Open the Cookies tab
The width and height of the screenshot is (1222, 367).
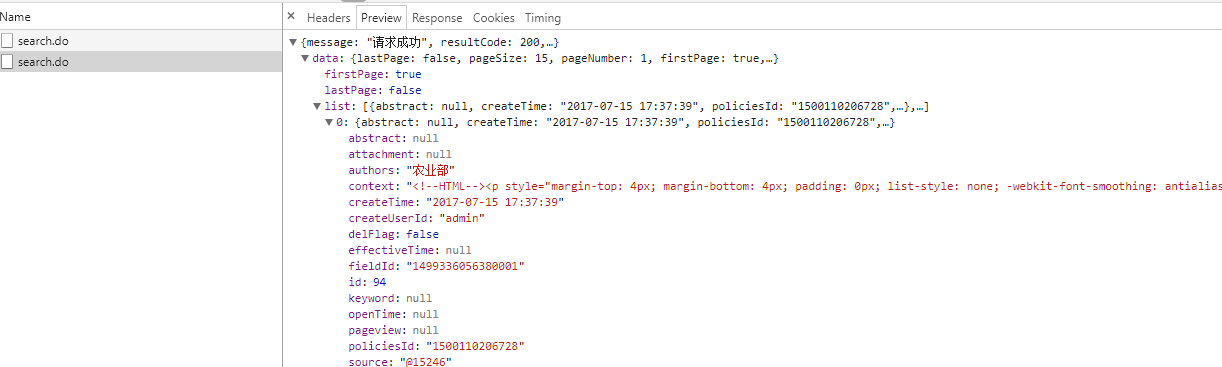494,18
